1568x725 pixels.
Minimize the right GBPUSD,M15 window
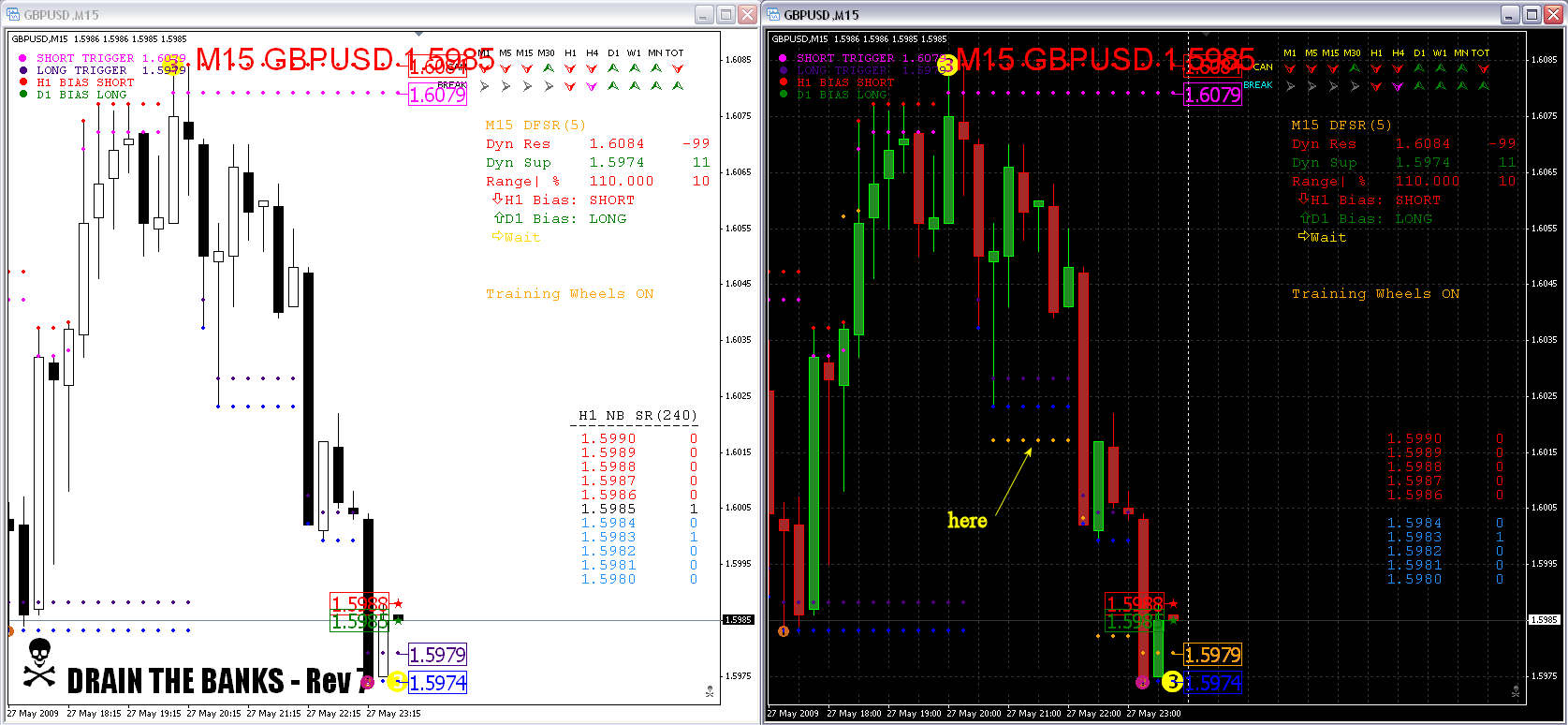(x=1510, y=14)
